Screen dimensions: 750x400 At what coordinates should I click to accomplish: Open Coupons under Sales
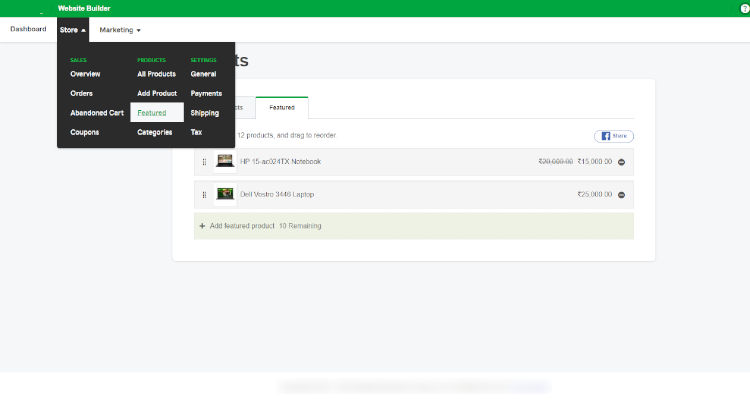tap(85, 132)
